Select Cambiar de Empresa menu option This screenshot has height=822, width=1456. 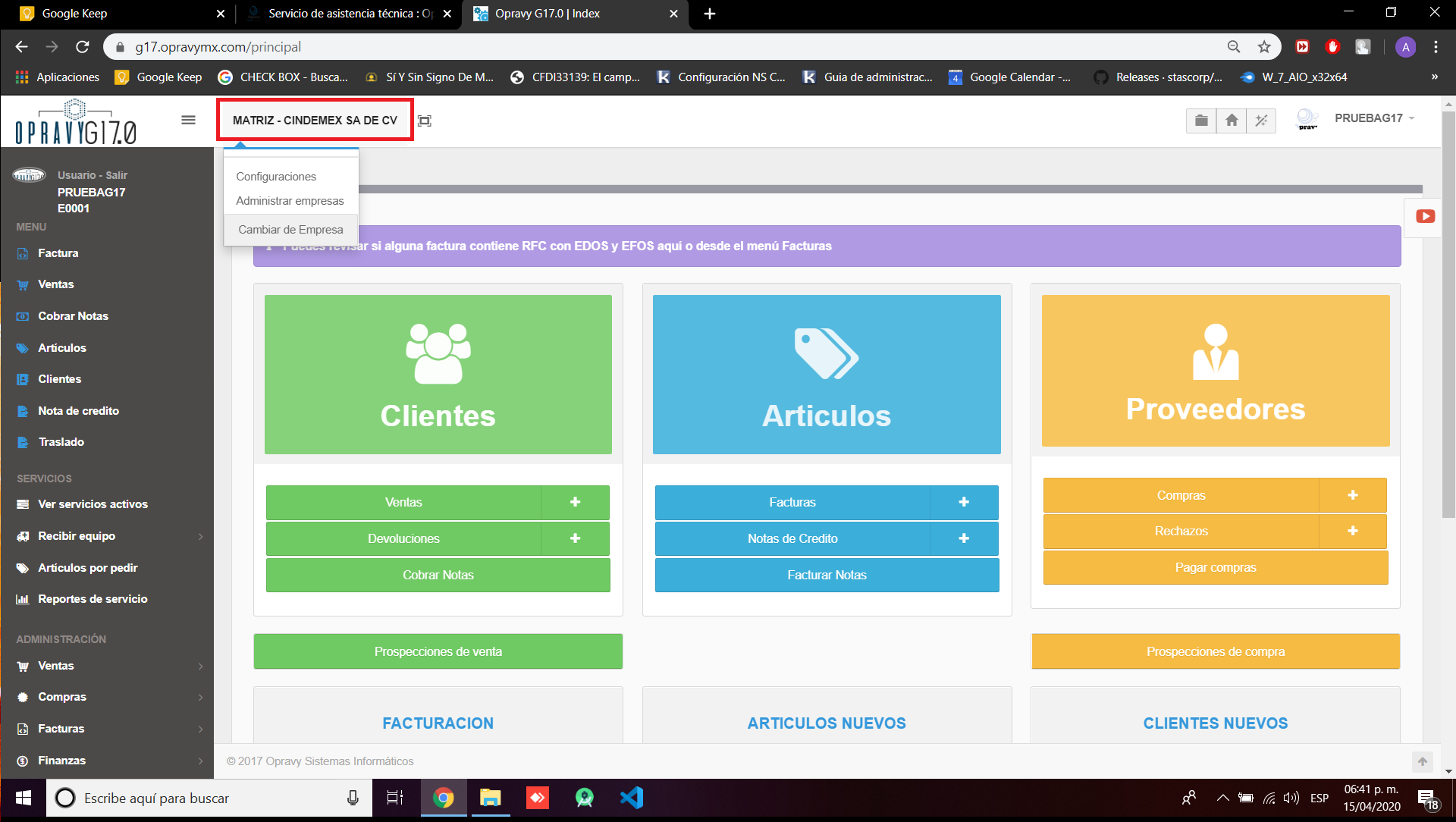(290, 230)
